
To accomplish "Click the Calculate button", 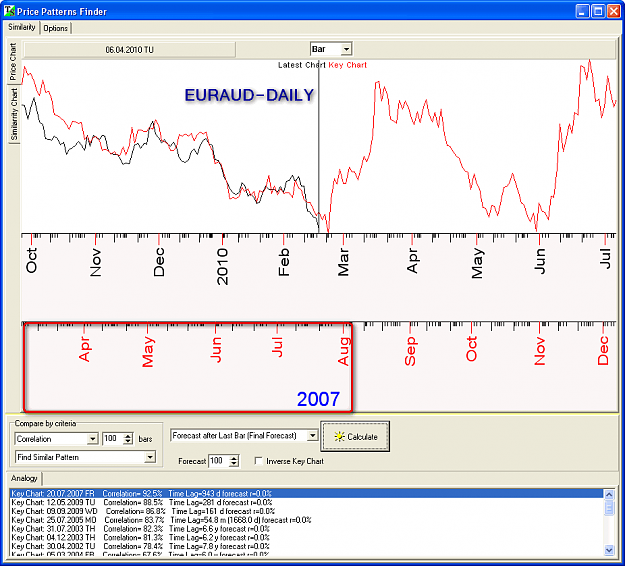I will pyautogui.click(x=355, y=436).
